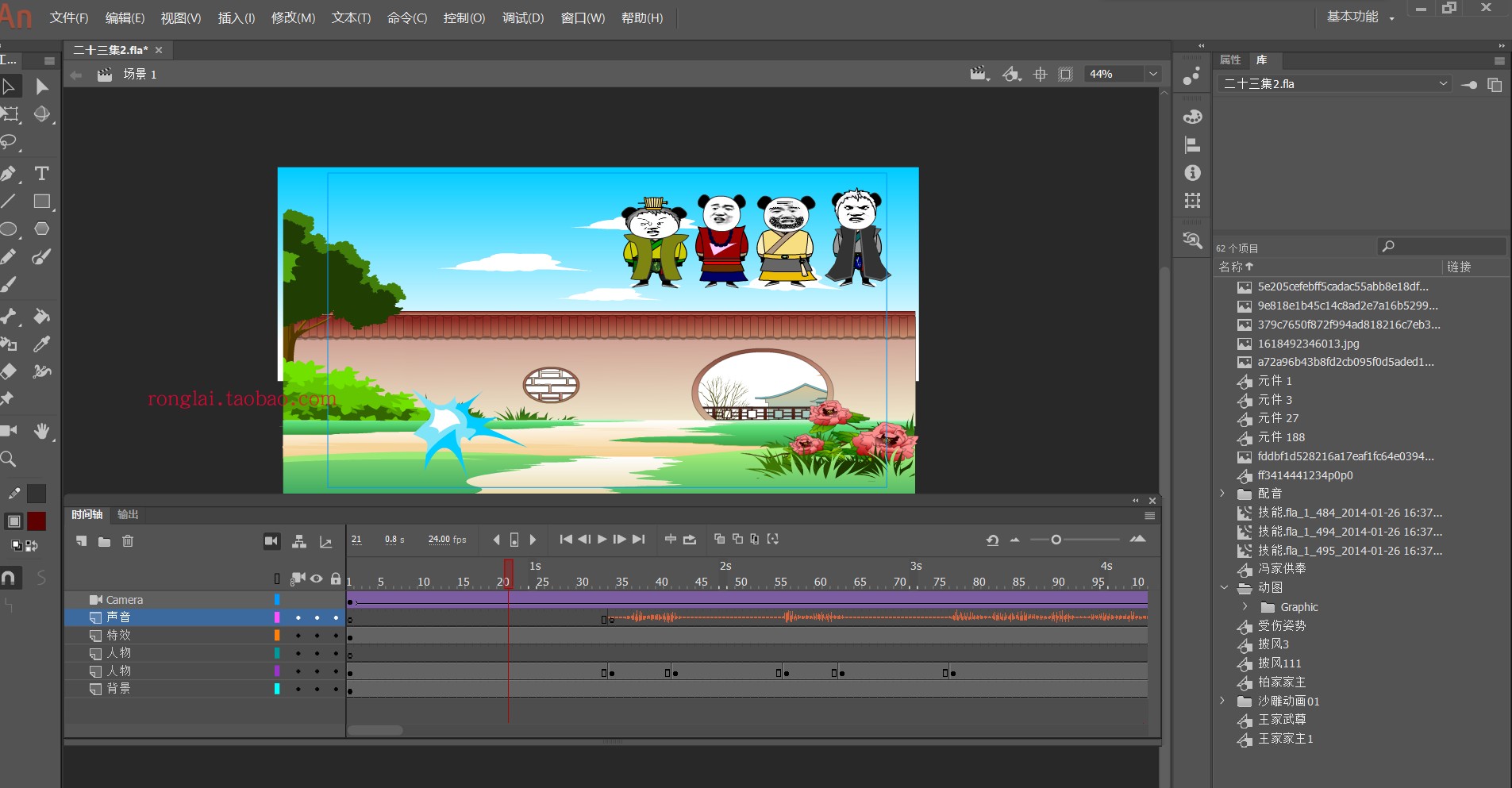
Task: Click the new layer icon in timeline
Action: tap(82, 541)
